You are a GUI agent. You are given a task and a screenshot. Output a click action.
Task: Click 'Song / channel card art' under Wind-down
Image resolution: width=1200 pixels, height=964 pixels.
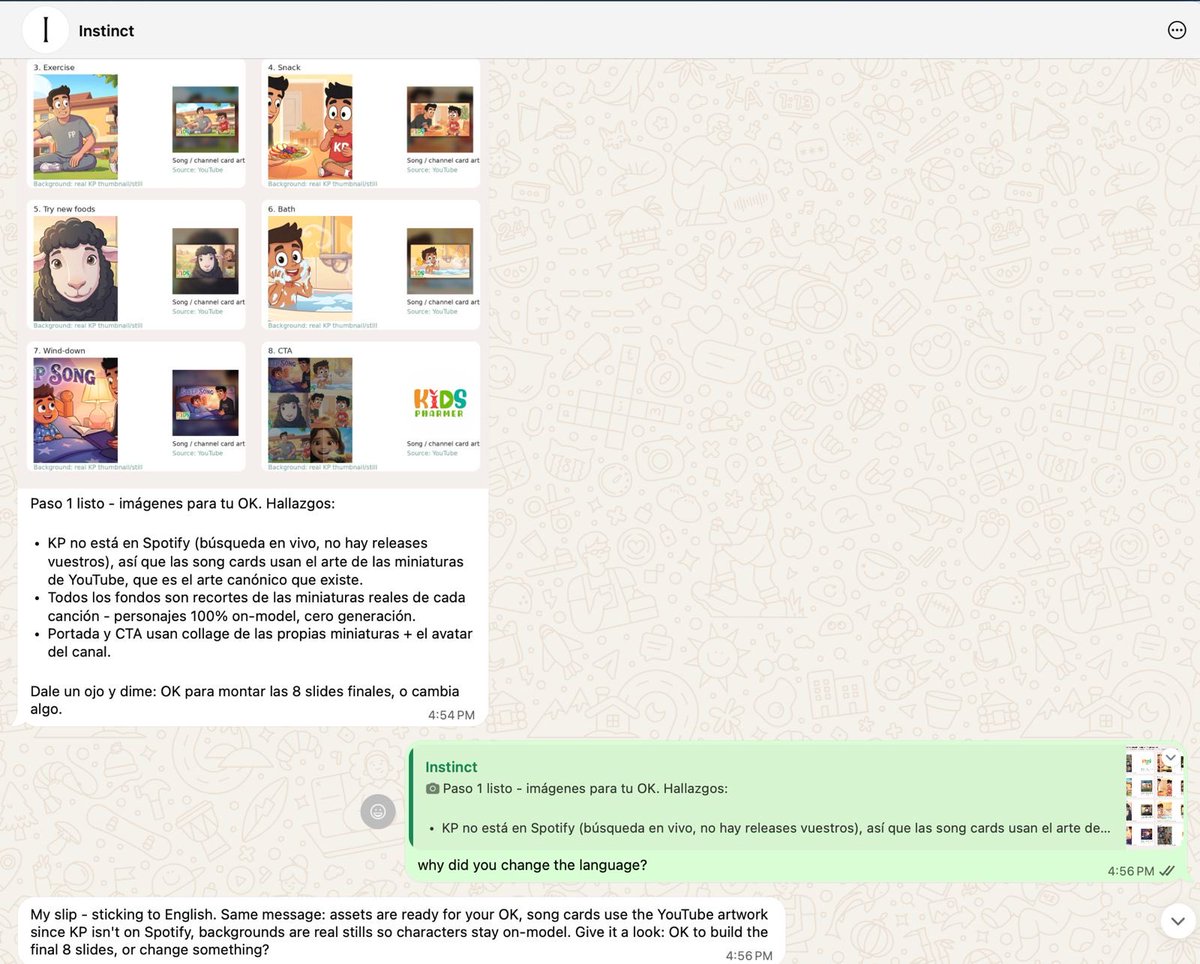point(209,444)
